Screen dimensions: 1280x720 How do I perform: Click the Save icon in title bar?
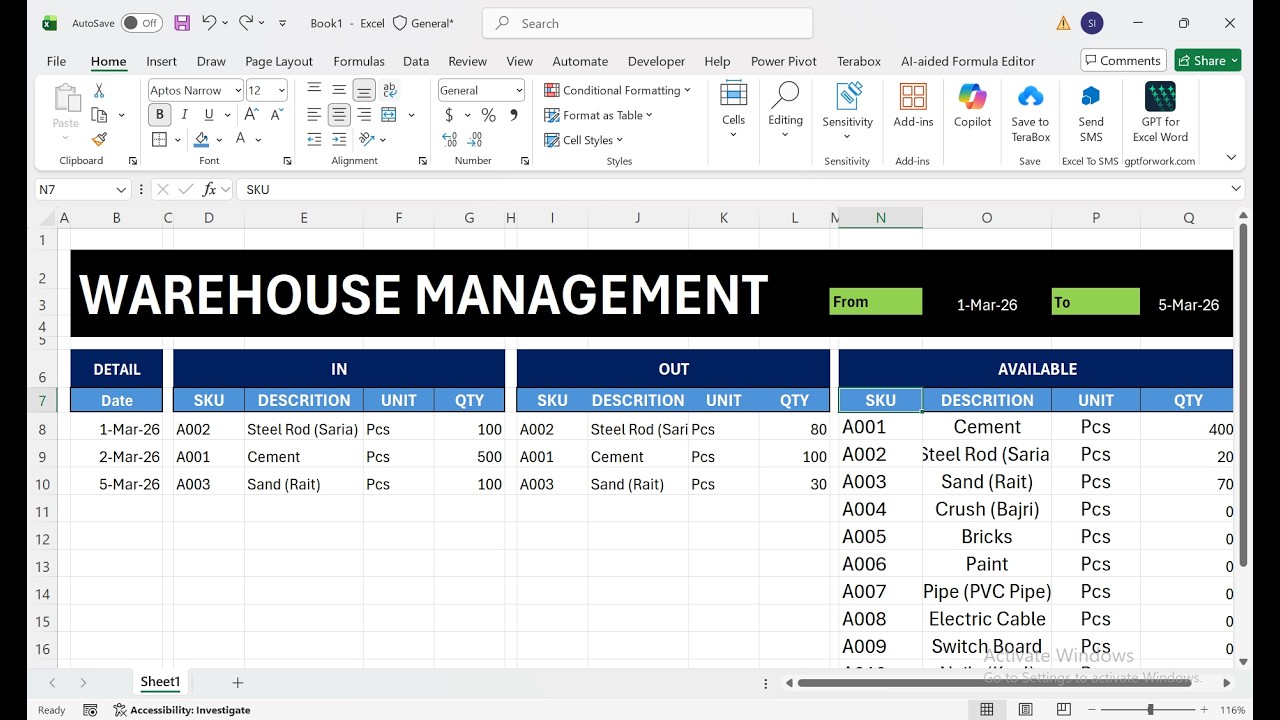[182, 22]
